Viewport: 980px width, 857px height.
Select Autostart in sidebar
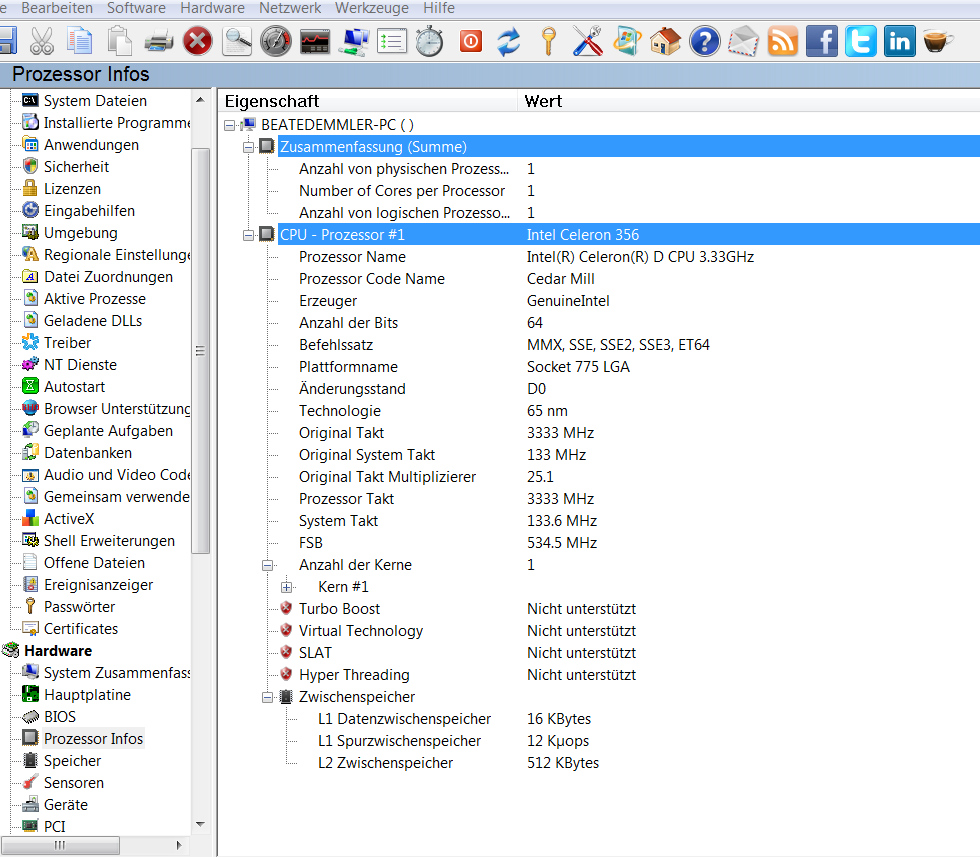pyautogui.click(x=74, y=387)
